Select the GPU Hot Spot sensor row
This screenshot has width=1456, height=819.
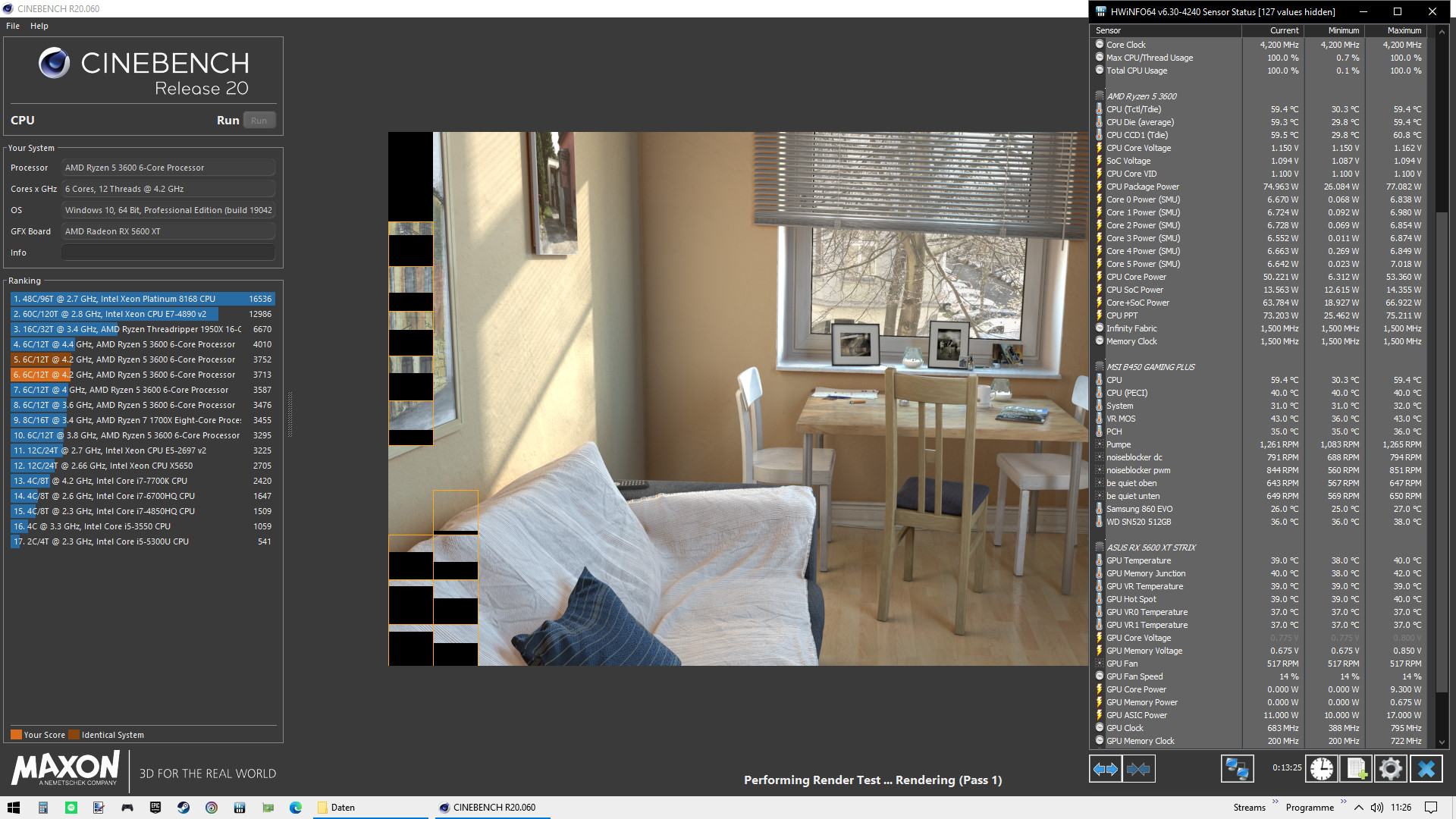1260,599
